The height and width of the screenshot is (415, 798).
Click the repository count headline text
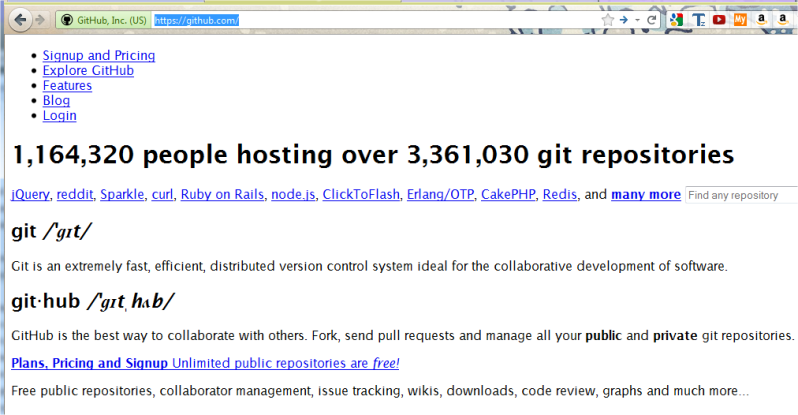click(x=373, y=155)
